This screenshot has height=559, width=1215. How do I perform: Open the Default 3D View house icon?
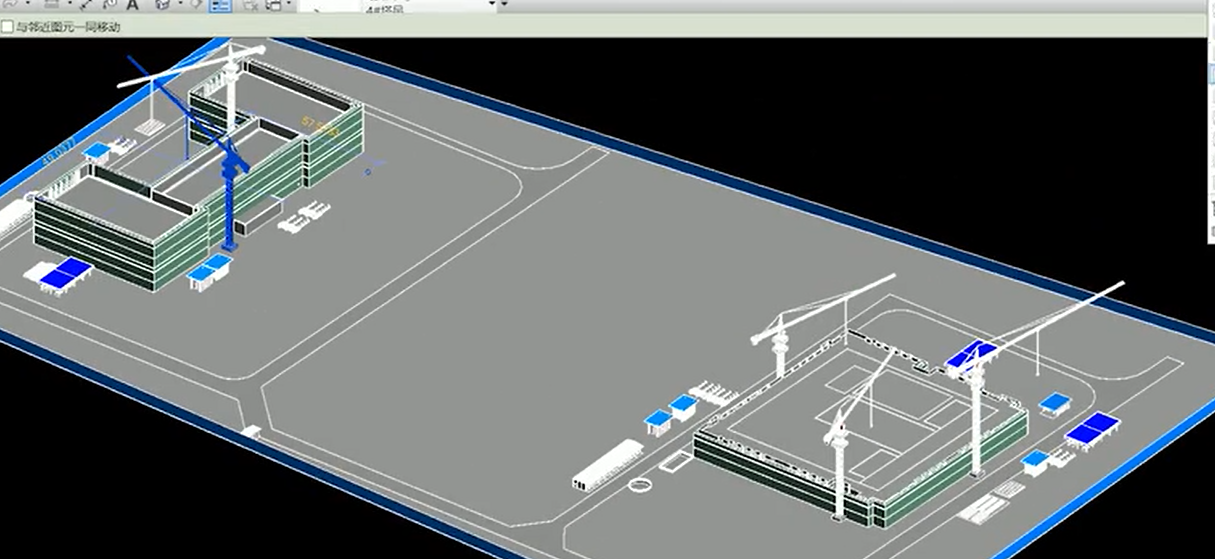tap(162, 4)
